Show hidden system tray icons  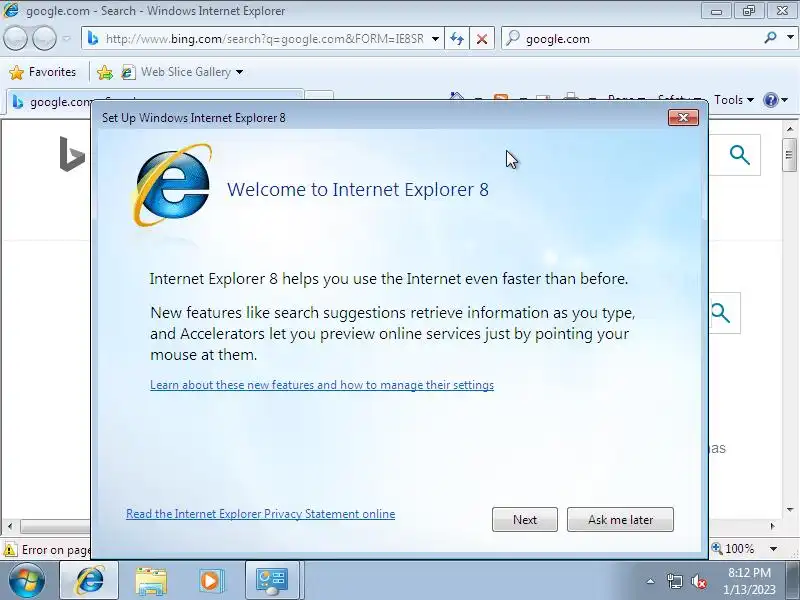tap(651, 581)
